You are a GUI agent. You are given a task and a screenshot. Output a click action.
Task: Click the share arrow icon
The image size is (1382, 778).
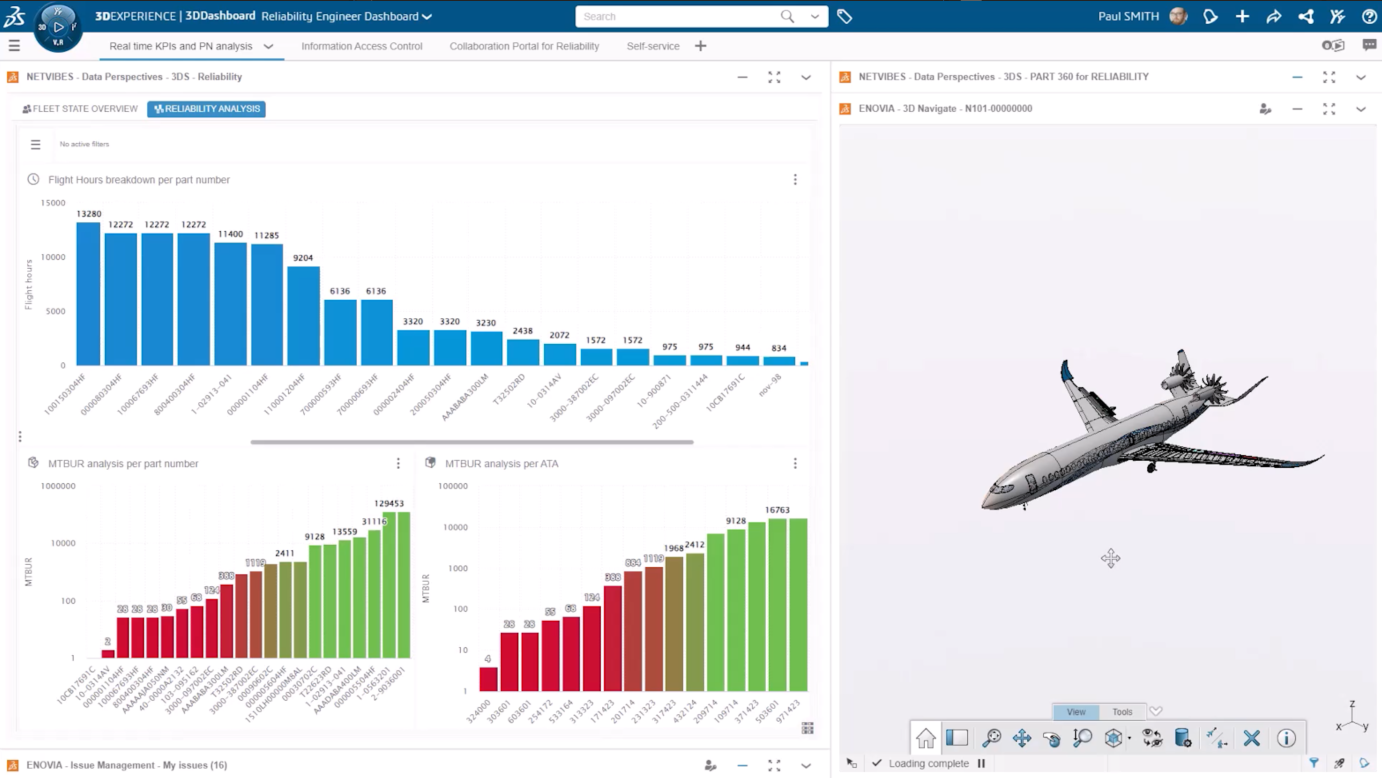(1273, 16)
